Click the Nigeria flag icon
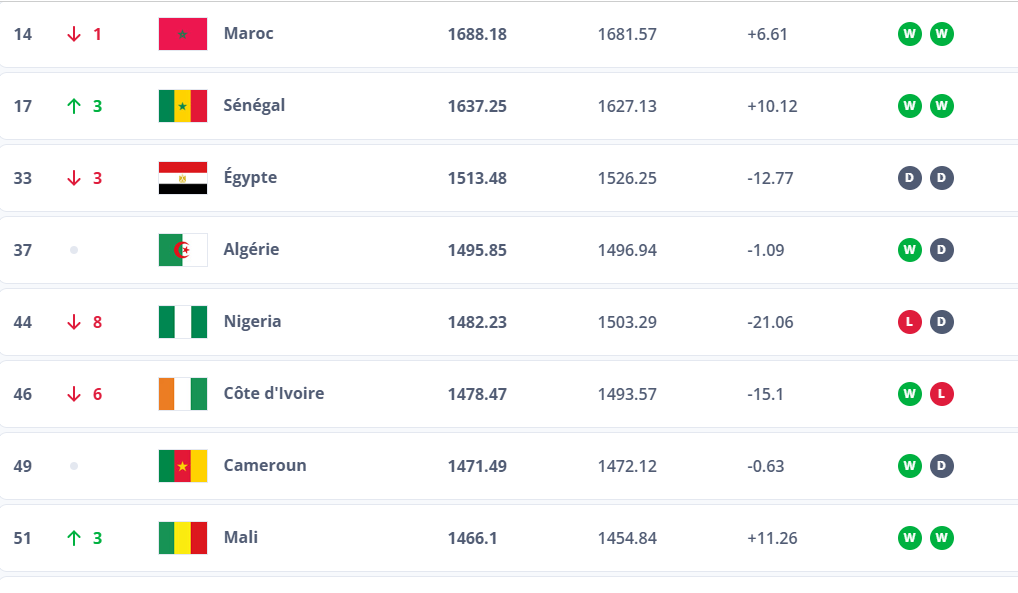This screenshot has height=593, width=1018. [183, 322]
